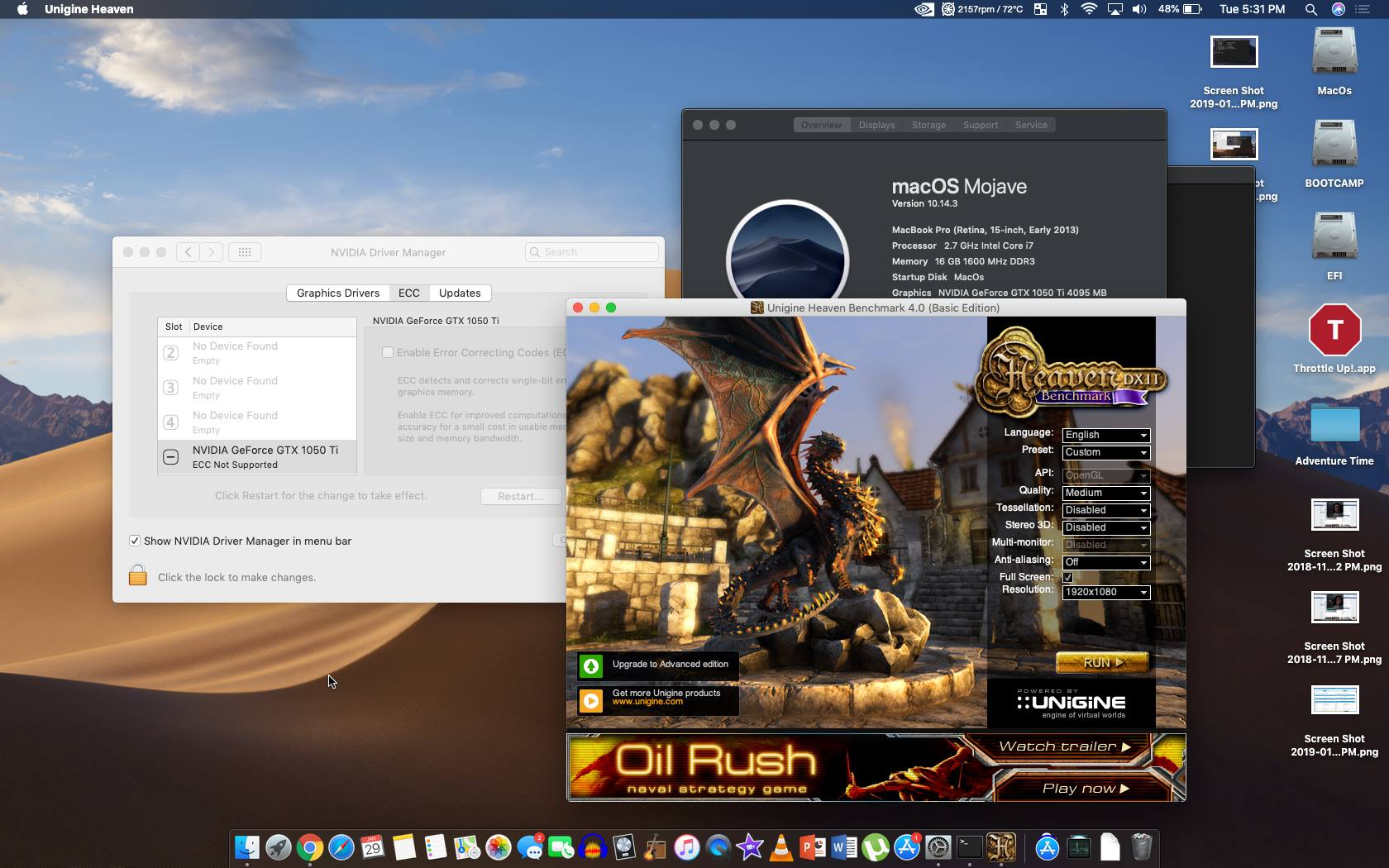The height and width of the screenshot is (868, 1389).
Task: Open the Tessellation dropdown
Action: click(x=1105, y=510)
